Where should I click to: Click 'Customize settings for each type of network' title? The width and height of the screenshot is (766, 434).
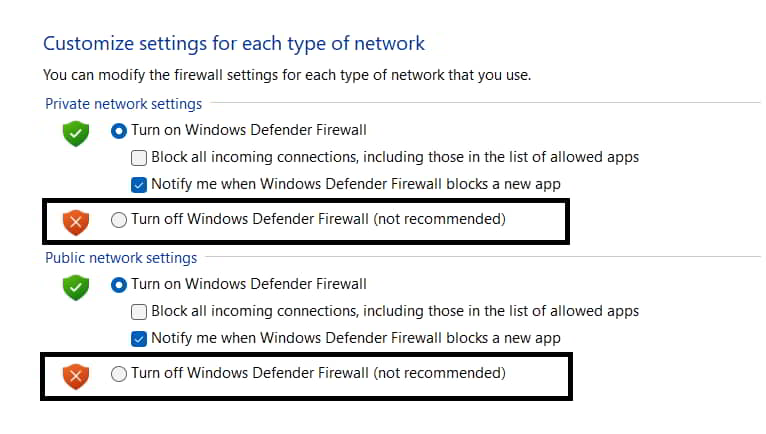pyautogui.click(x=234, y=44)
